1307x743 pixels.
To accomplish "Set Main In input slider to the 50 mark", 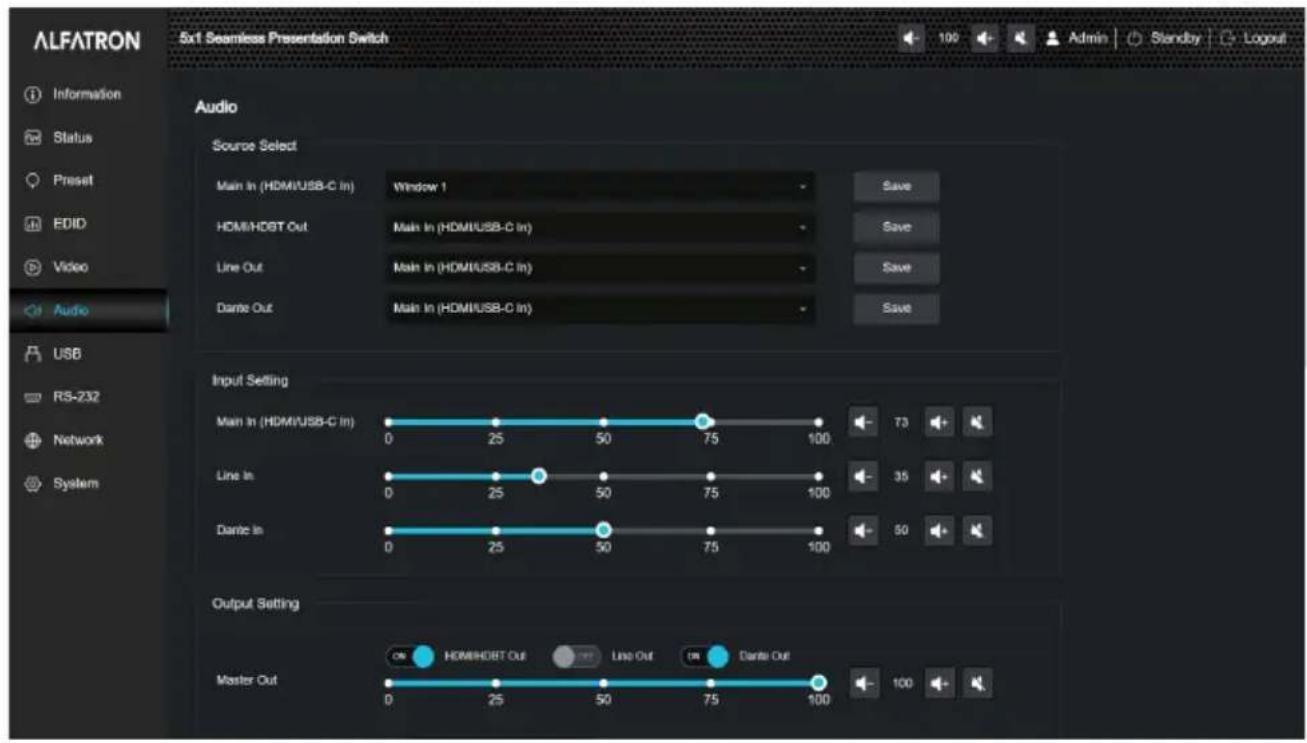I will (603, 422).
